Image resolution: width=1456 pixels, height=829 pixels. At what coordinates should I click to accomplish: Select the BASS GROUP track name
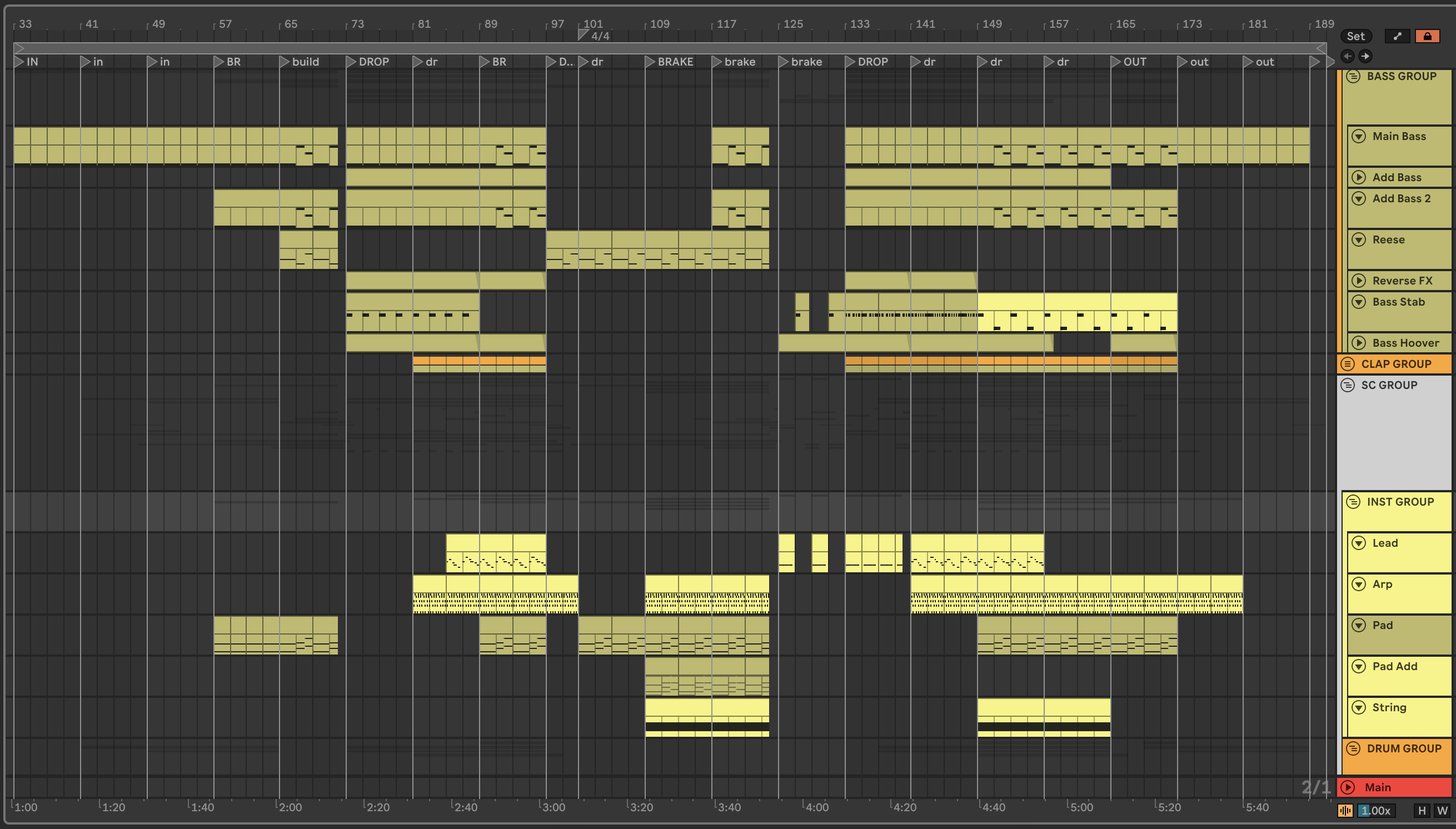[1402, 76]
